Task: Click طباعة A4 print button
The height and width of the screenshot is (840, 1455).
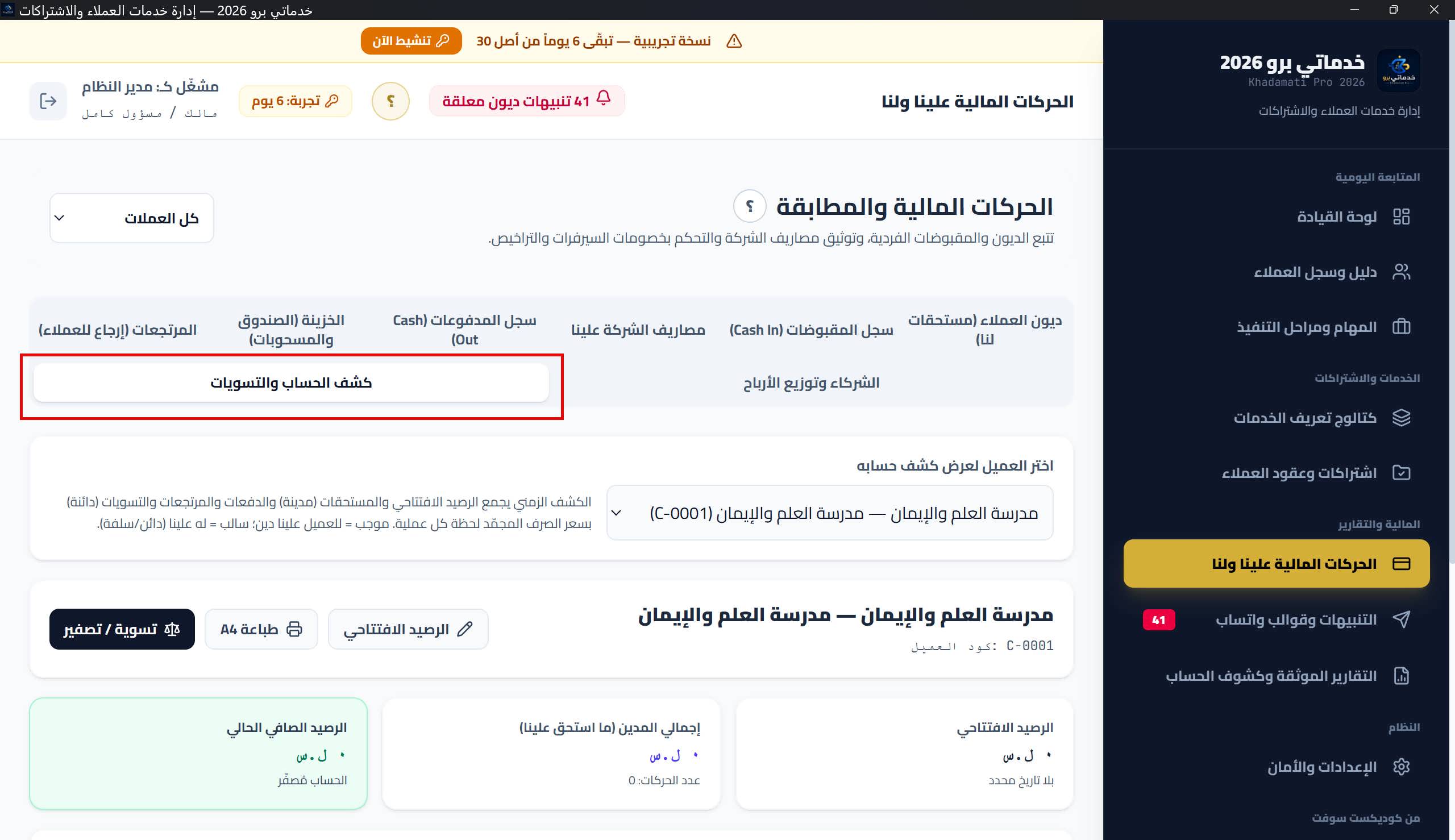Action: click(x=261, y=629)
